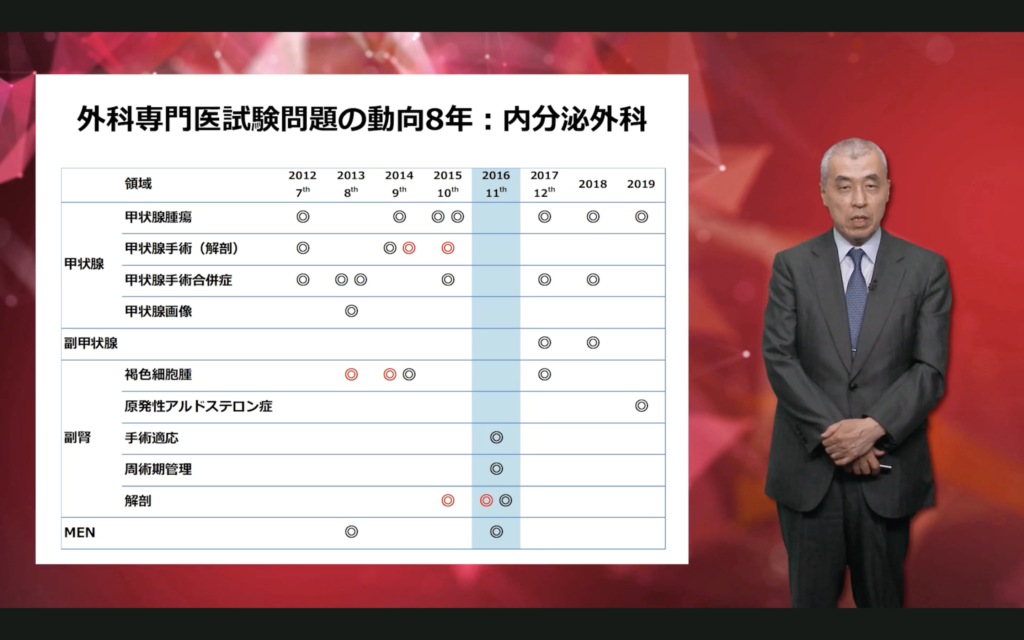Select the 2019 column header

pos(641,184)
